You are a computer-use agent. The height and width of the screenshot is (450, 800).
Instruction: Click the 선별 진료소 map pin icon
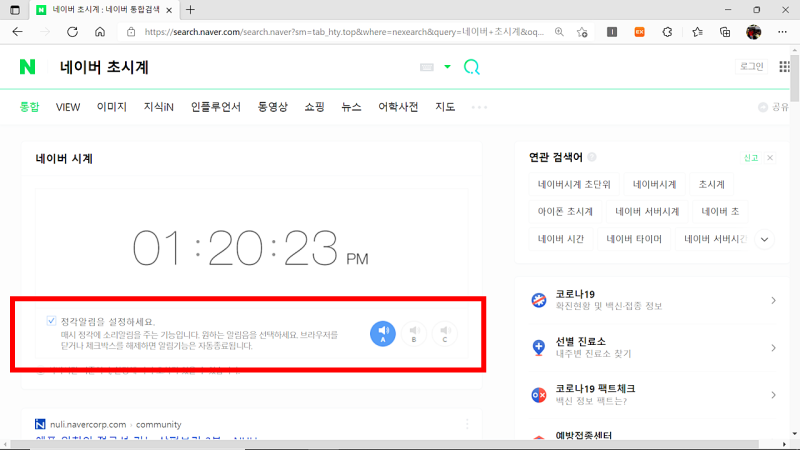coord(539,347)
